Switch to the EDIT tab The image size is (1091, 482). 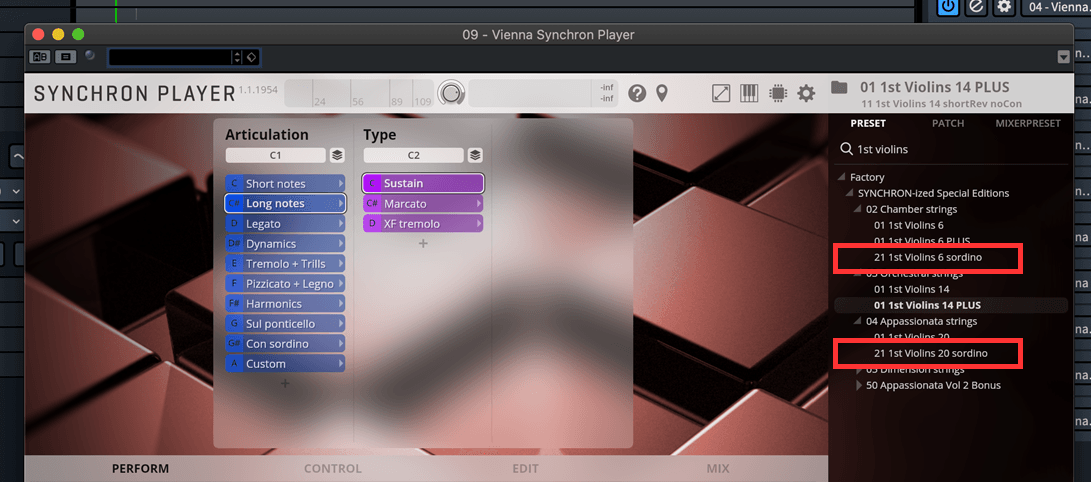(x=525, y=469)
